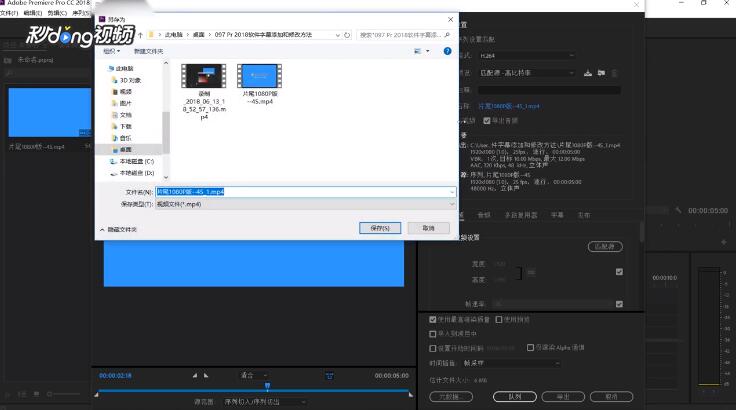Viewport: 736px width, 410px height.
Task: Click the 匹配源 match source button
Action: 605,247
